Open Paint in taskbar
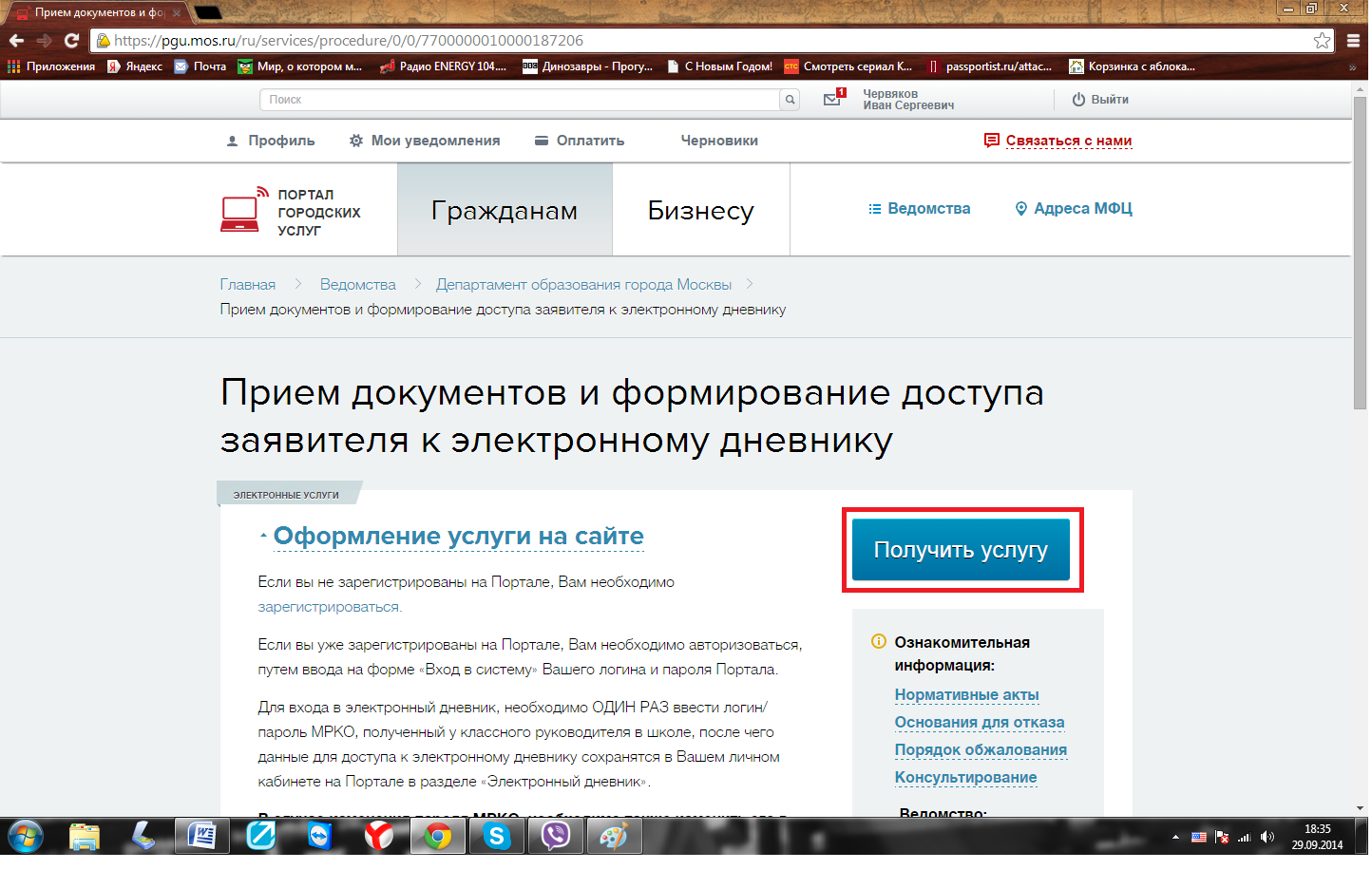Image resolution: width=1372 pixels, height=870 pixels. click(x=616, y=838)
